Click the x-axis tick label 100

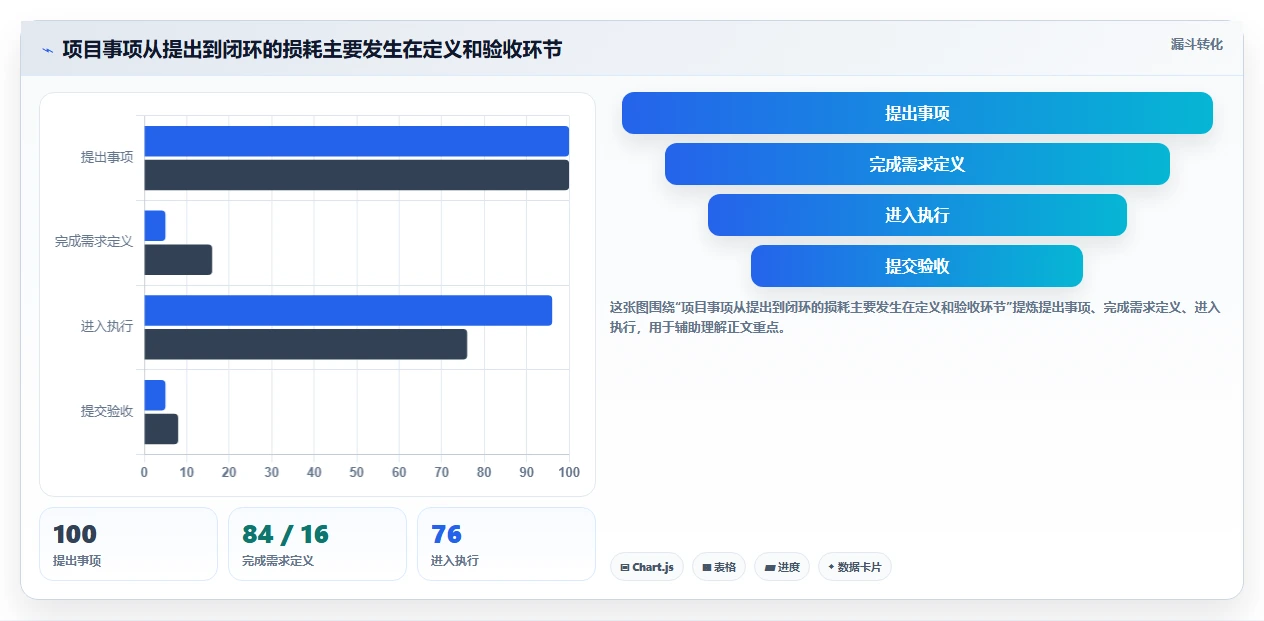click(x=569, y=472)
